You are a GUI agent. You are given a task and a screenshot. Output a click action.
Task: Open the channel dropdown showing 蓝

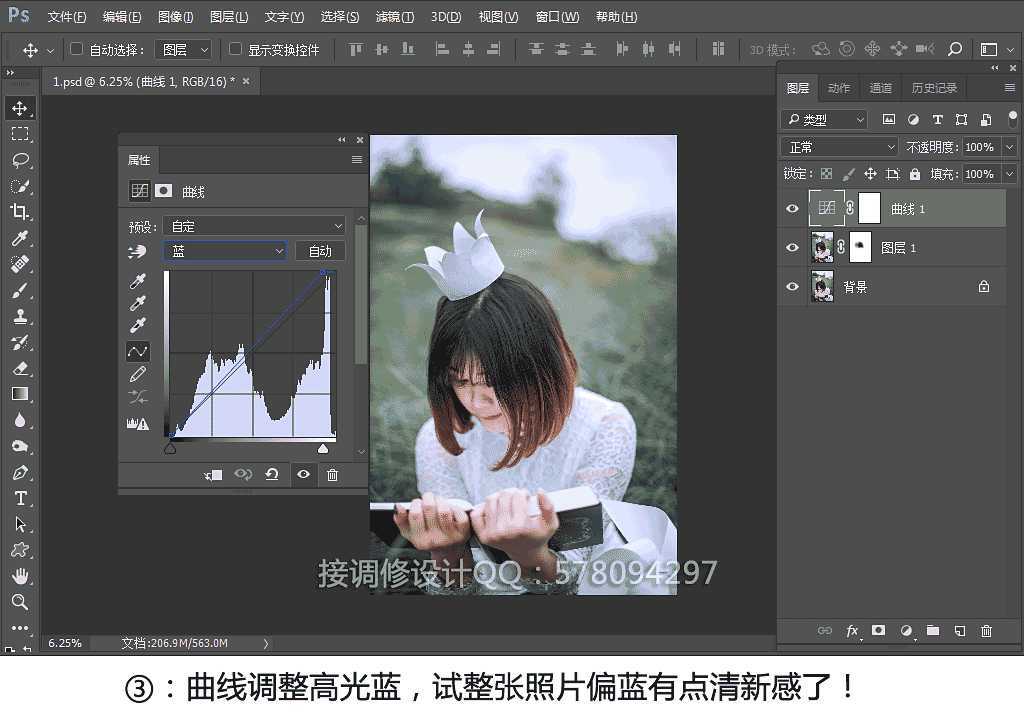click(x=224, y=251)
